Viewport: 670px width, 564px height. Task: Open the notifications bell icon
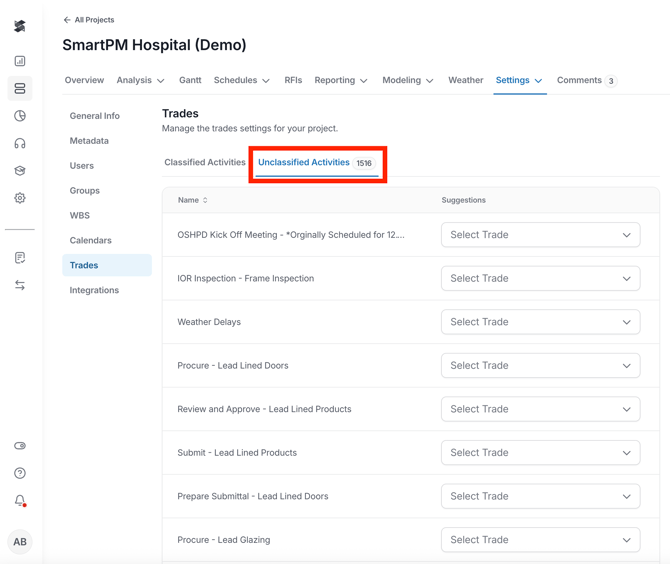(20, 500)
